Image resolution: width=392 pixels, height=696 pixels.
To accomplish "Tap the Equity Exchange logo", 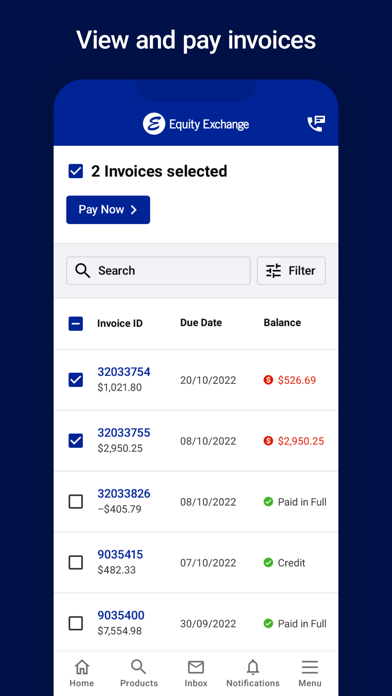I will [x=196, y=124].
